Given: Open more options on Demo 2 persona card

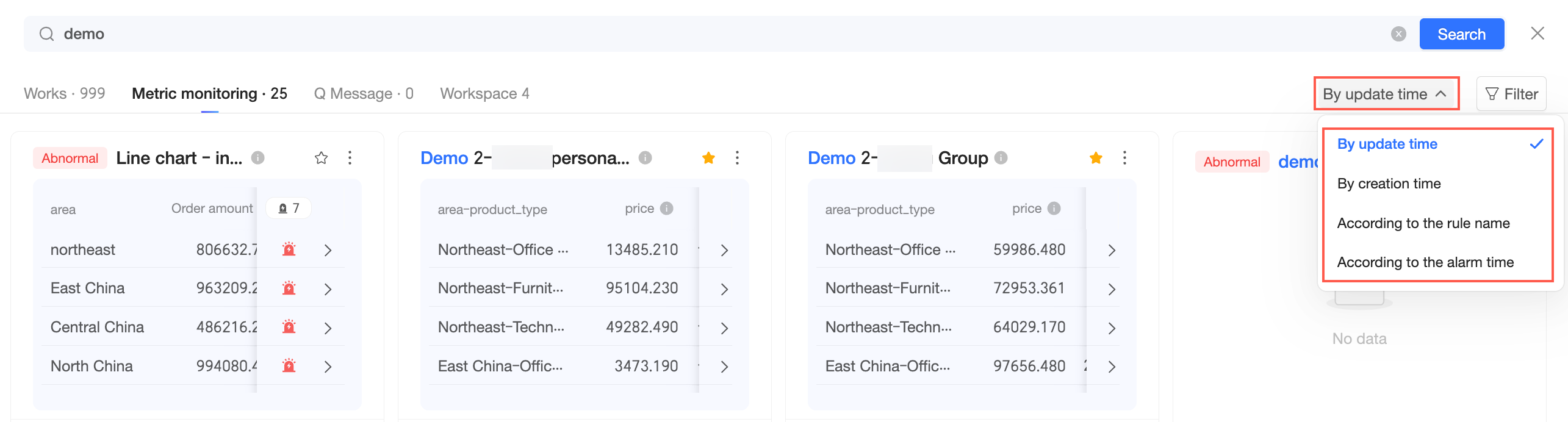Looking at the screenshot, I should pyautogui.click(x=737, y=158).
